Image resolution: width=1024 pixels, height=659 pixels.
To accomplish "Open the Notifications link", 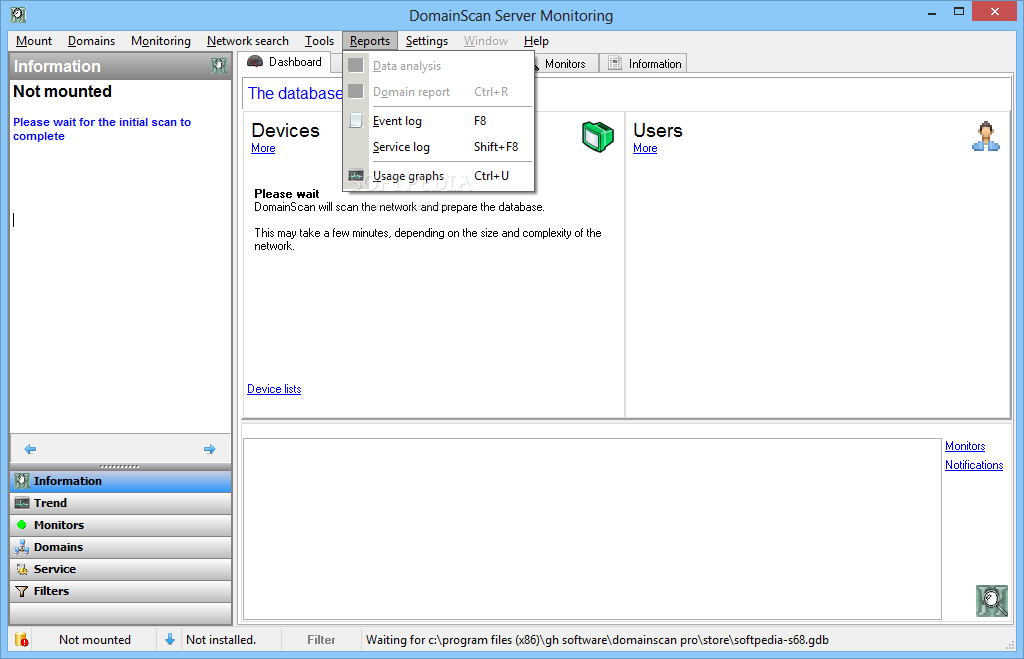I will pyautogui.click(x=974, y=465).
